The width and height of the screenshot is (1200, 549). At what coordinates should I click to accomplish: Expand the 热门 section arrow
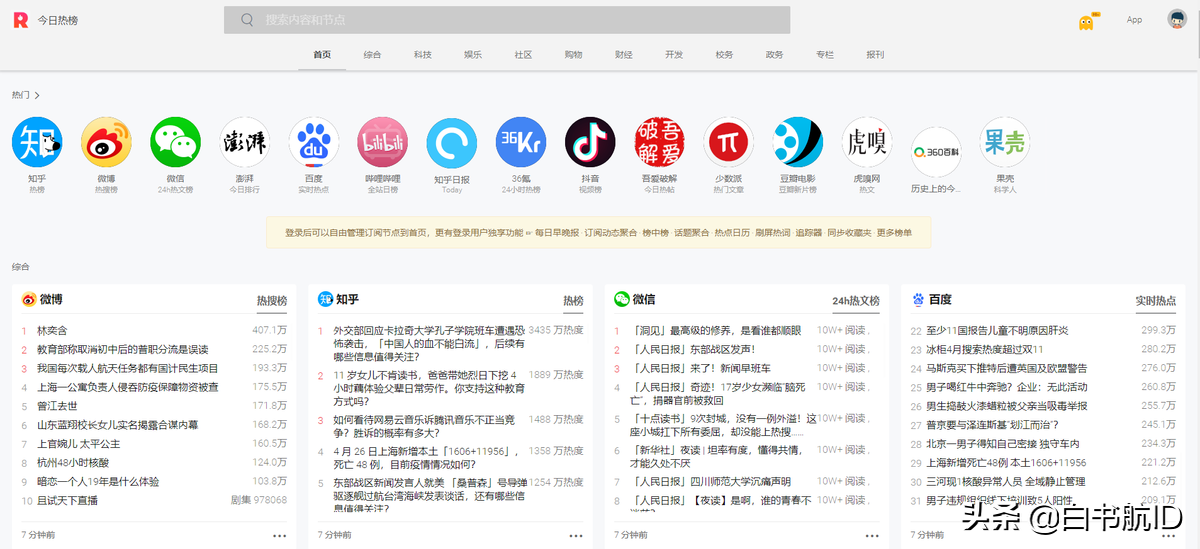(x=37, y=95)
